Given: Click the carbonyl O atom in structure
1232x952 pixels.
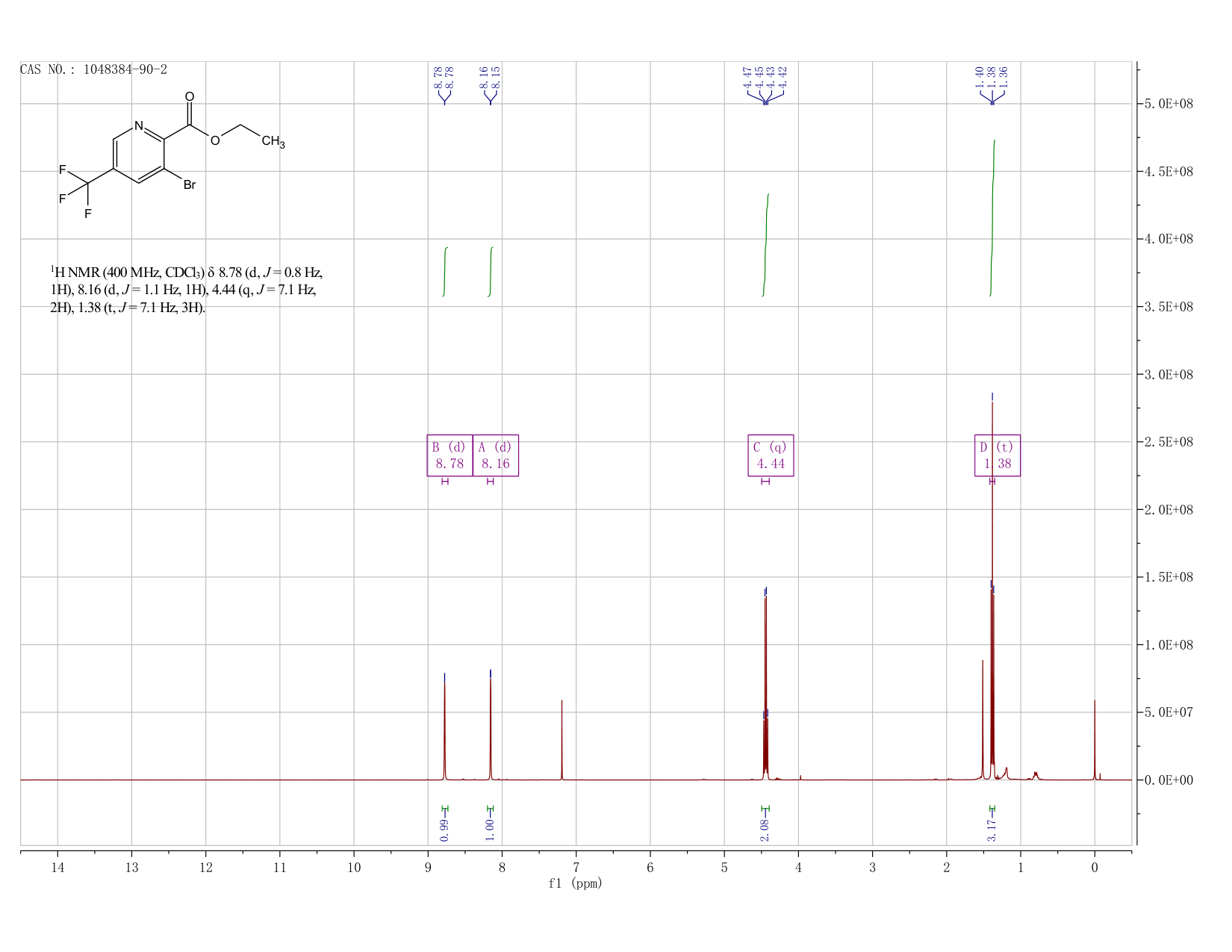Looking at the screenshot, I should coord(190,97).
